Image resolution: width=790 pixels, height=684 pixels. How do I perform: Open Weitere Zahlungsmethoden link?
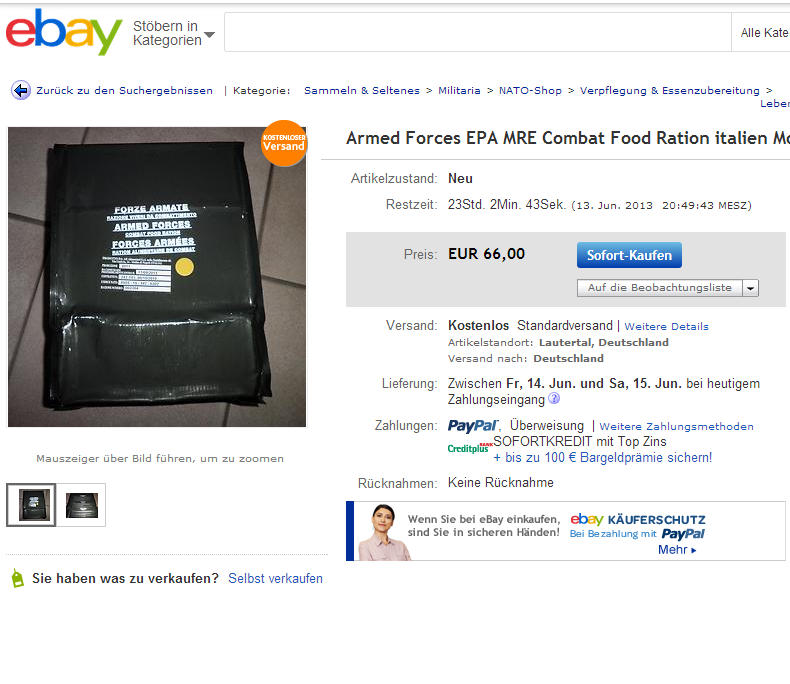pyautogui.click(x=676, y=427)
